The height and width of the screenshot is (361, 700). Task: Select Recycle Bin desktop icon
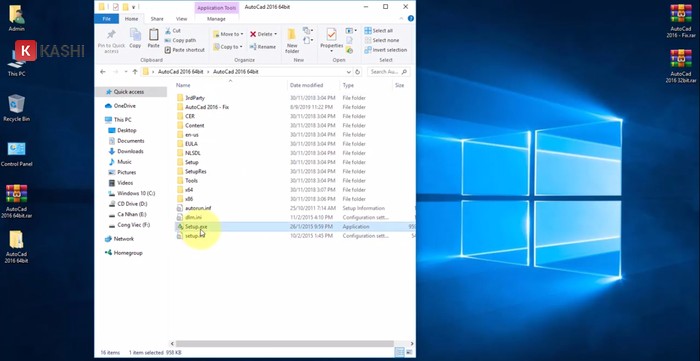coord(17,108)
